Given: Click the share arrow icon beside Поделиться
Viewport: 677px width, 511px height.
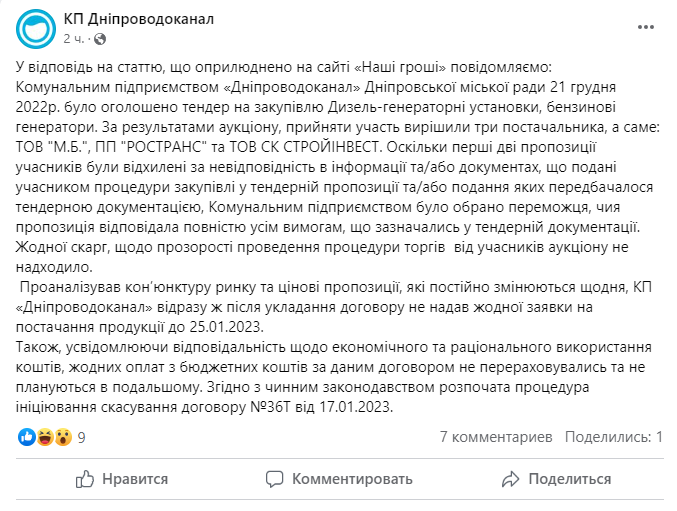Looking at the screenshot, I should [x=511, y=480].
